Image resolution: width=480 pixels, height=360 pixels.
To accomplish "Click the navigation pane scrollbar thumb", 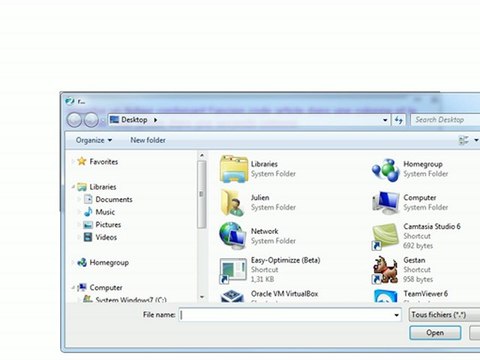I will (201, 195).
